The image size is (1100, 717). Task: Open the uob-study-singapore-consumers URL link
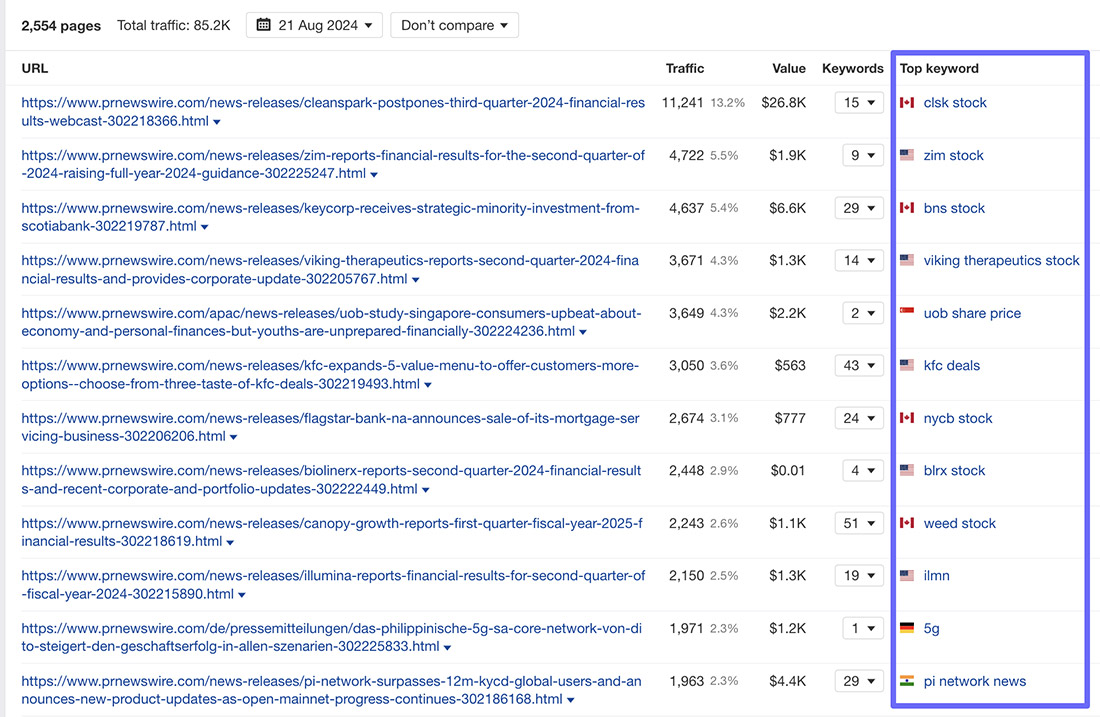(x=331, y=322)
